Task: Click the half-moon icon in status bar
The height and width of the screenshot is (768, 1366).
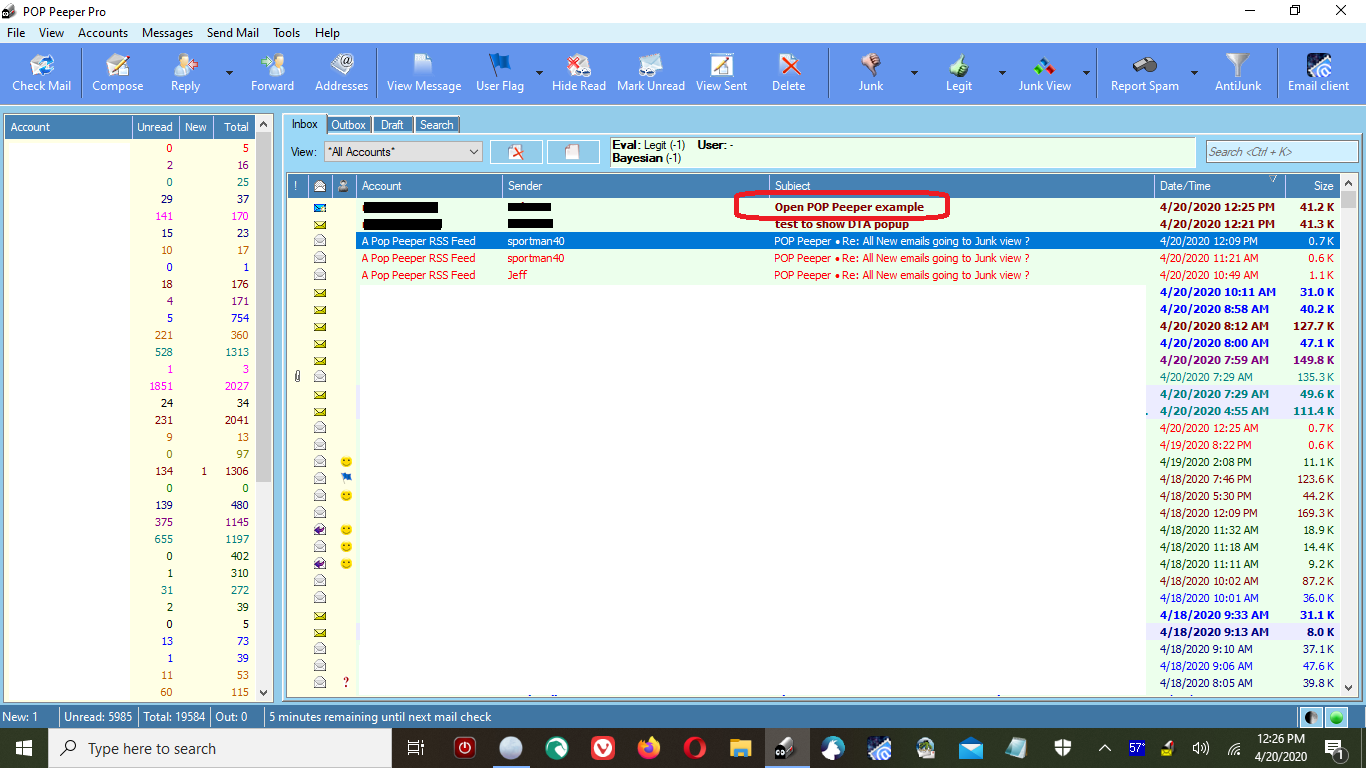Action: click(1311, 717)
